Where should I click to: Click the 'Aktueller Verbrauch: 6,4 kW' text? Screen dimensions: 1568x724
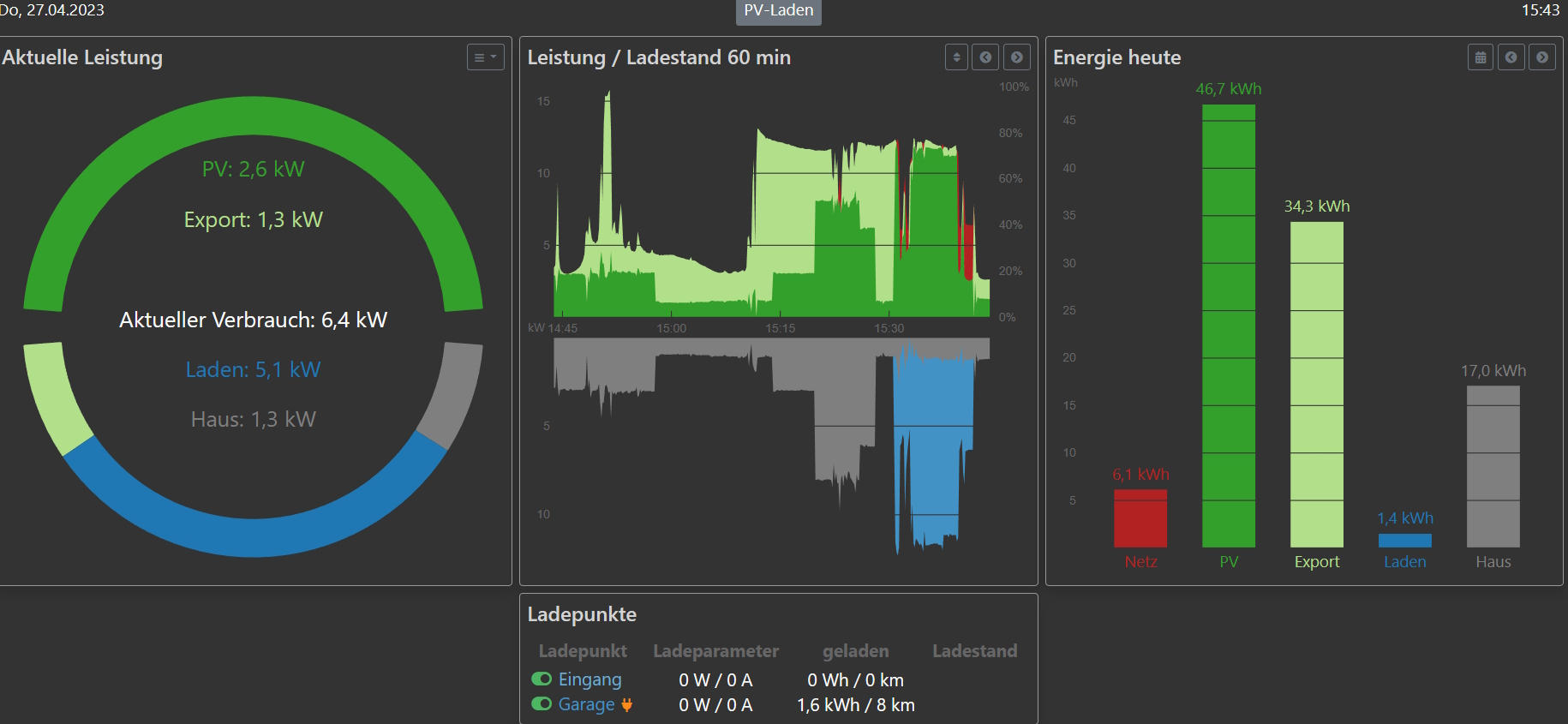(254, 320)
